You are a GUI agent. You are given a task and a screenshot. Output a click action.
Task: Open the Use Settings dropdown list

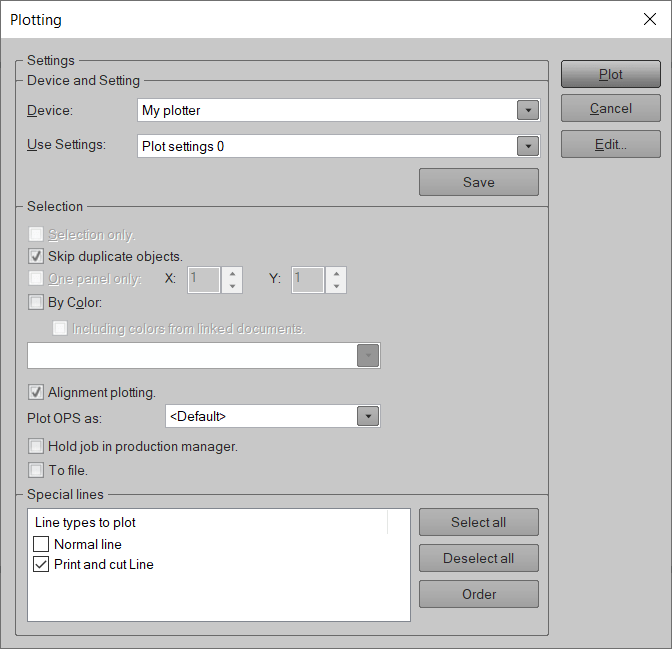pyautogui.click(x=528, y=147)
